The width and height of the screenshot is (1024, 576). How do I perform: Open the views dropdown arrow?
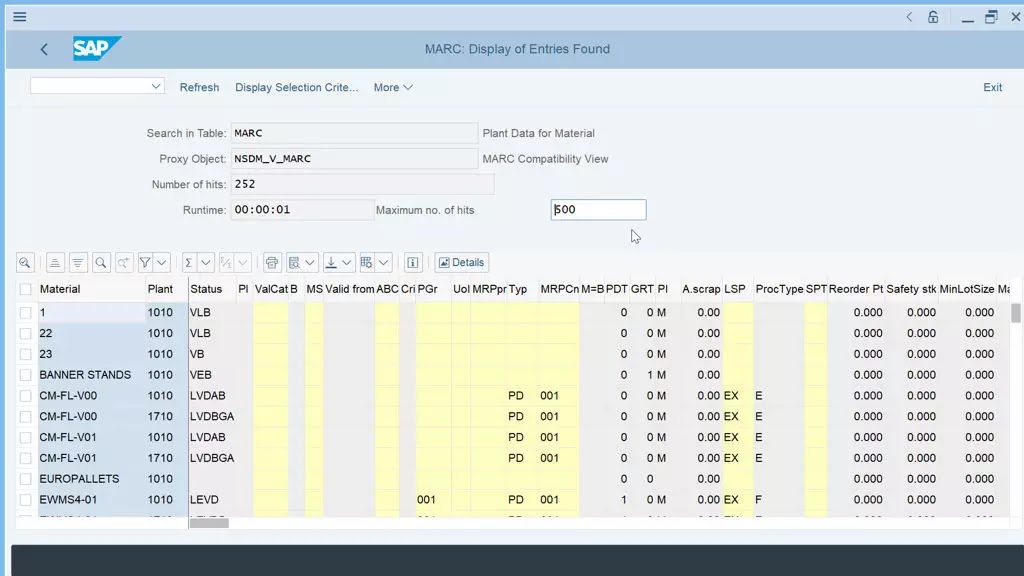pyautogui.click(x=310, y=263)
